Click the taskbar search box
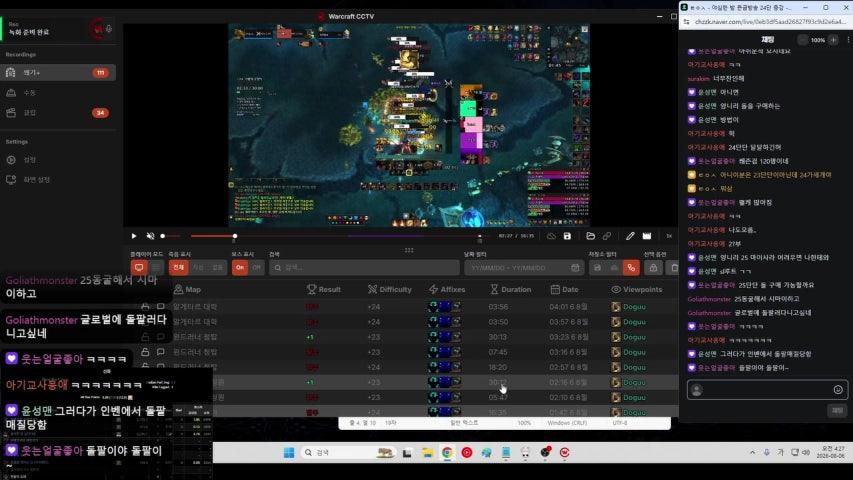Viewport: 853px width, 480px height. coord(348,453)
